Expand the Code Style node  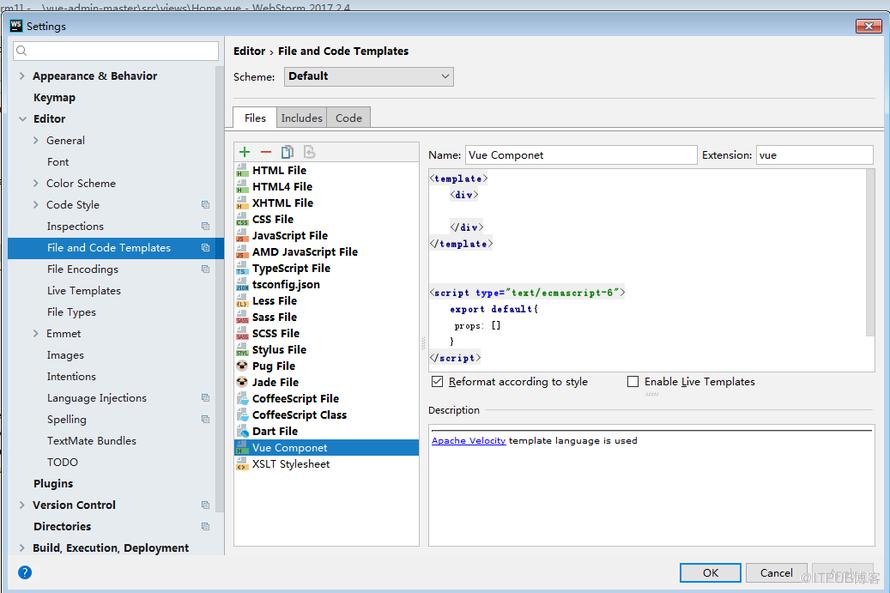point(36,204)
